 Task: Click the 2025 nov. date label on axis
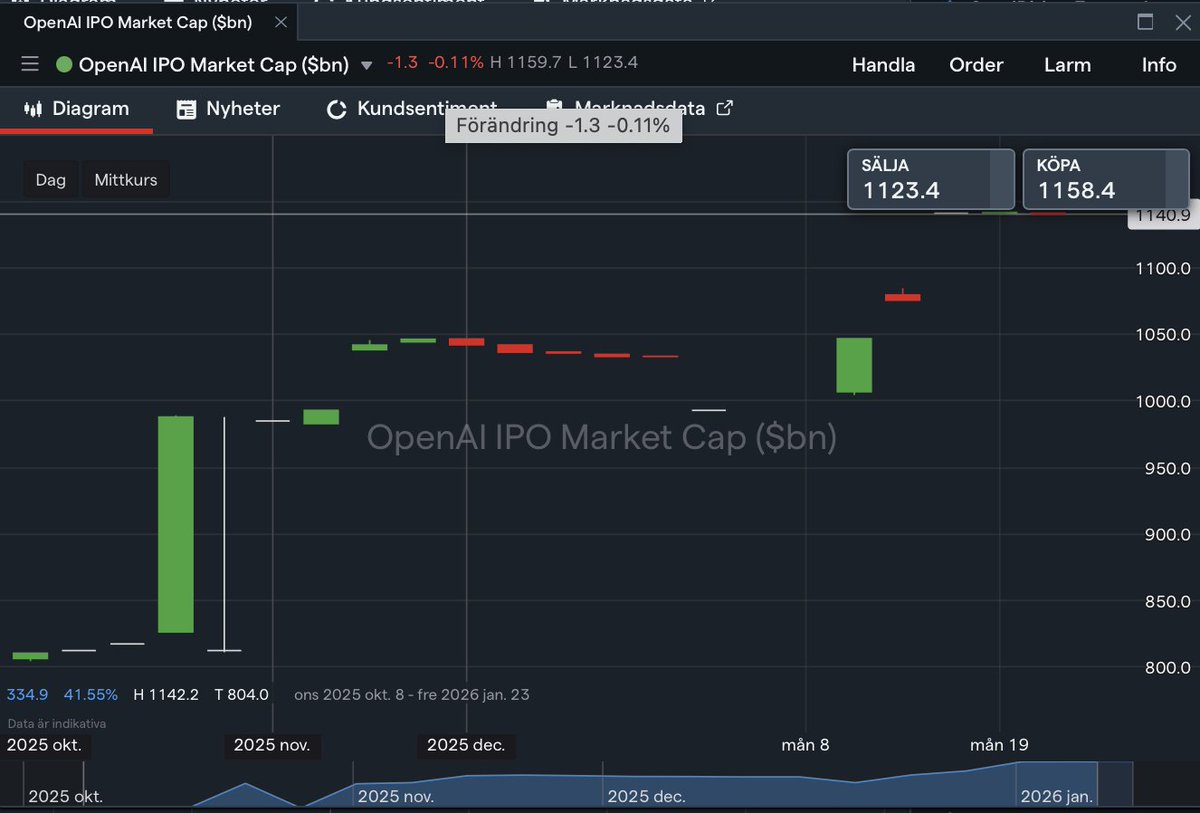click(x=272, y=745)
